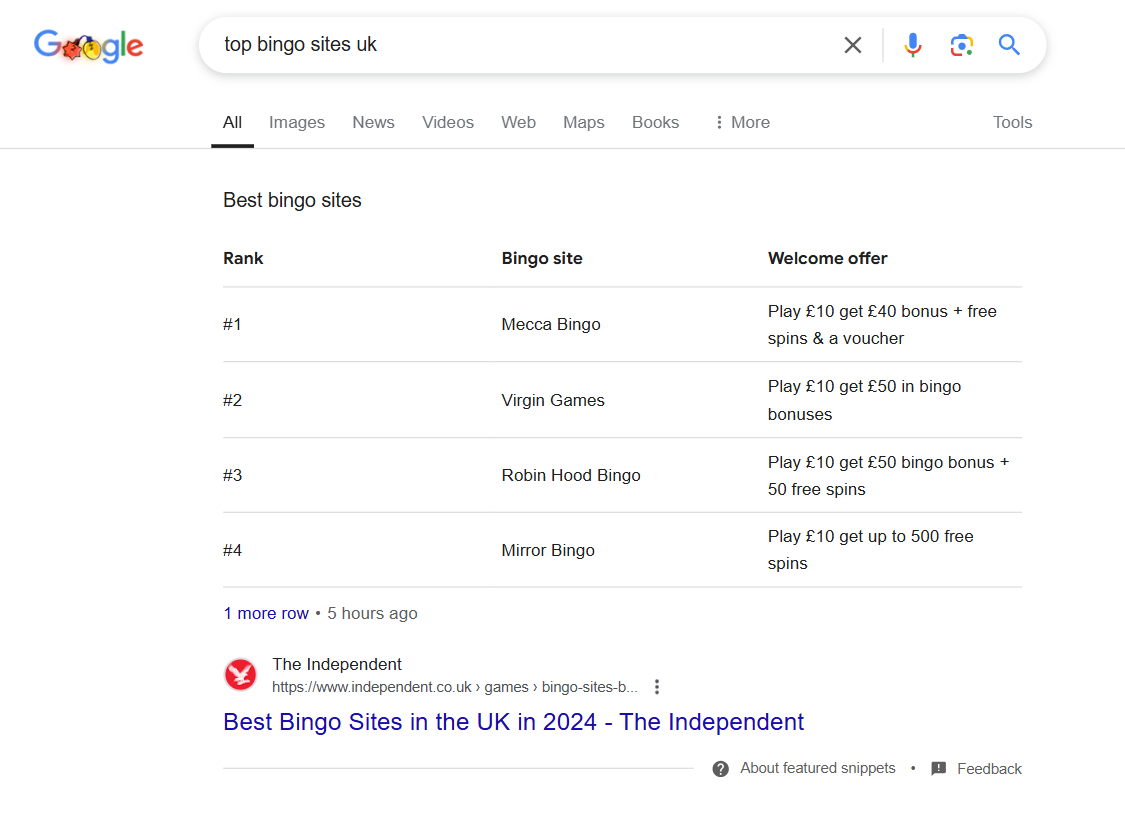This screenshot has height=814, width=1125.
Task: Open 'Best Bingo Sites in the UK in 2024' link
Action: coord(514,721)
